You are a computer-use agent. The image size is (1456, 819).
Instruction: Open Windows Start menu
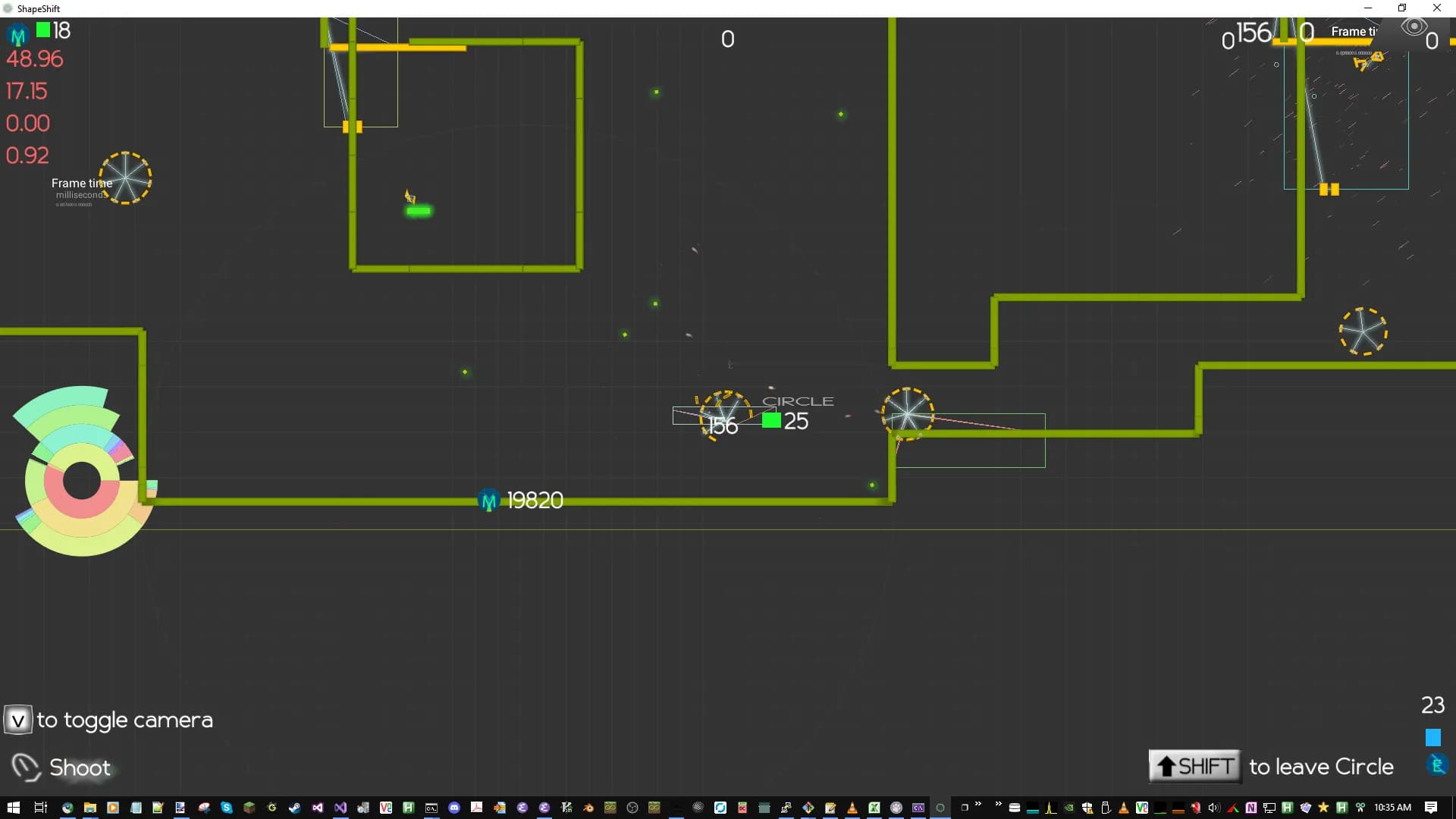pyautogui.click(x=13, y=808)
